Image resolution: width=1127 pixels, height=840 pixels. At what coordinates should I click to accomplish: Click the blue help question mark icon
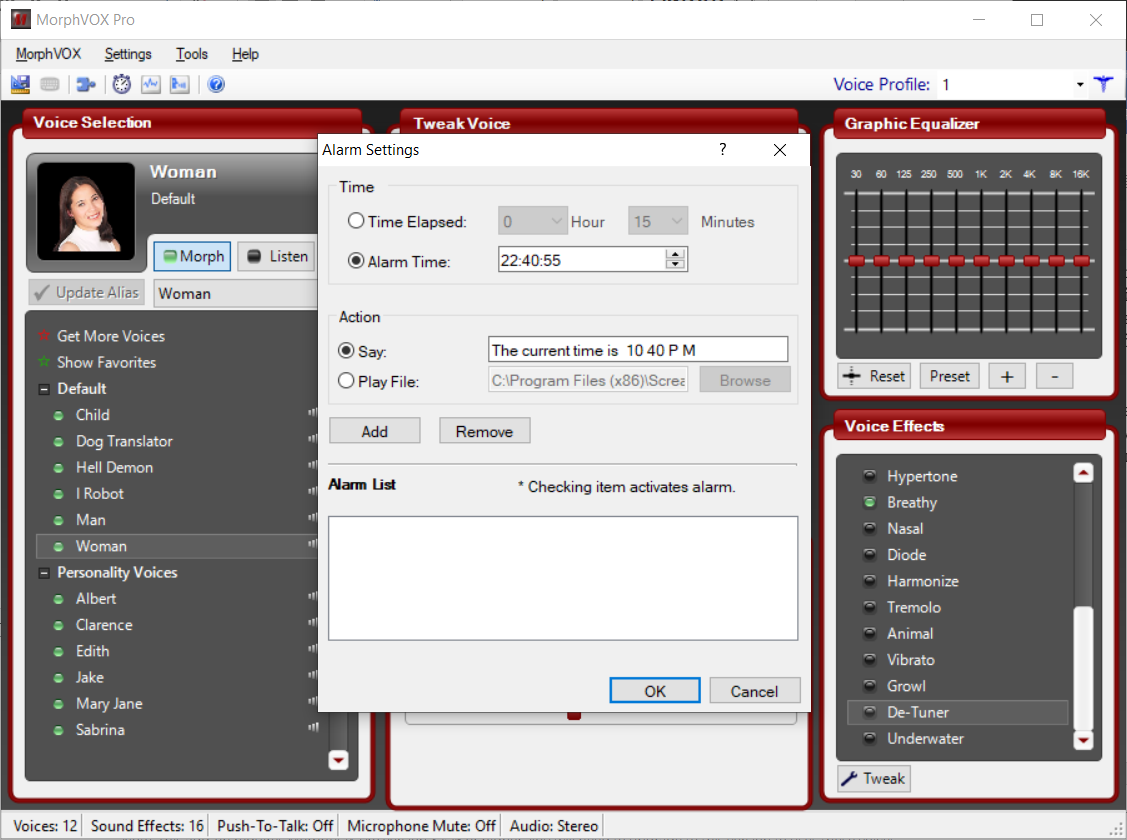click(x=216, y=85)
